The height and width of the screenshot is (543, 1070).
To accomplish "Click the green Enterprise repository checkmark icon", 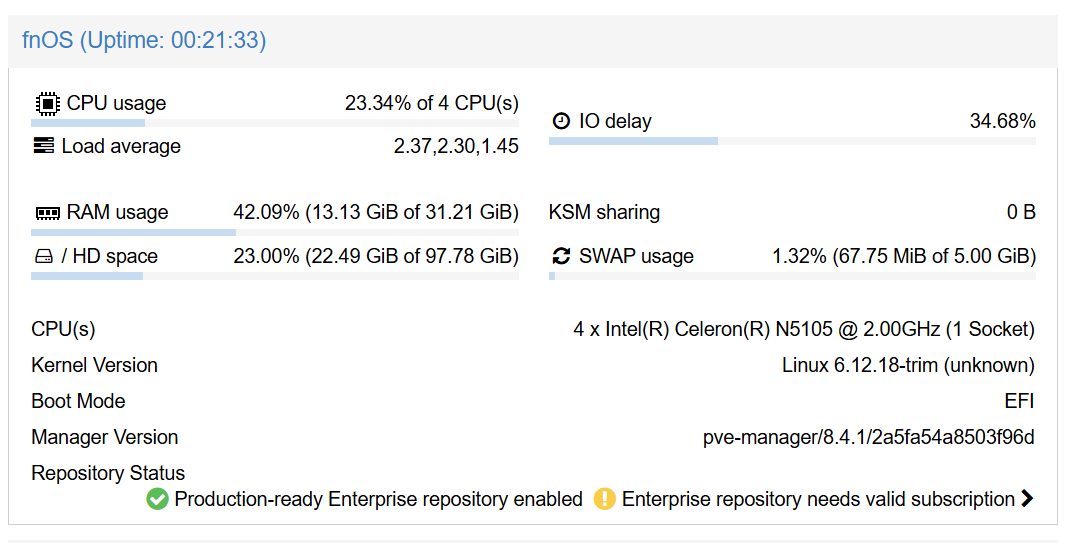I will click(x=157, y=499).
